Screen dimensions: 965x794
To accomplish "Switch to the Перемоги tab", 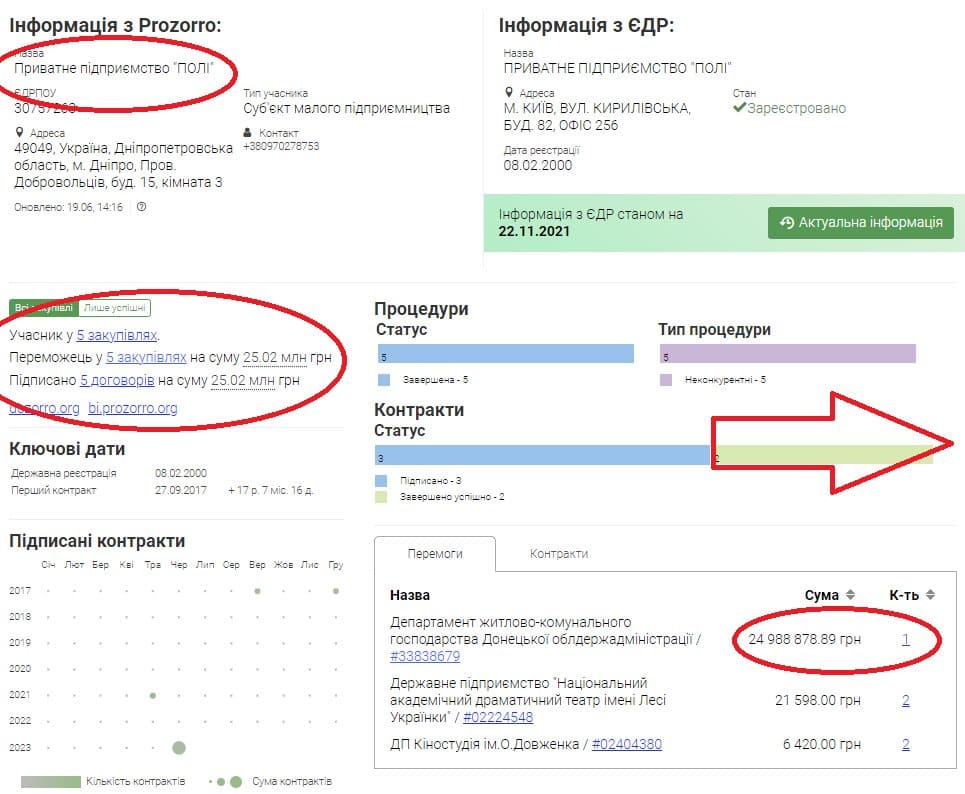I will click(434, 553).
